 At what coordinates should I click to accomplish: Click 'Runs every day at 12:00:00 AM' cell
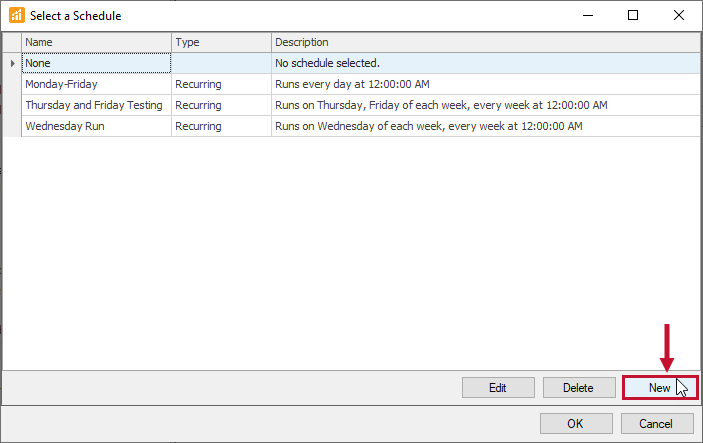486,84
